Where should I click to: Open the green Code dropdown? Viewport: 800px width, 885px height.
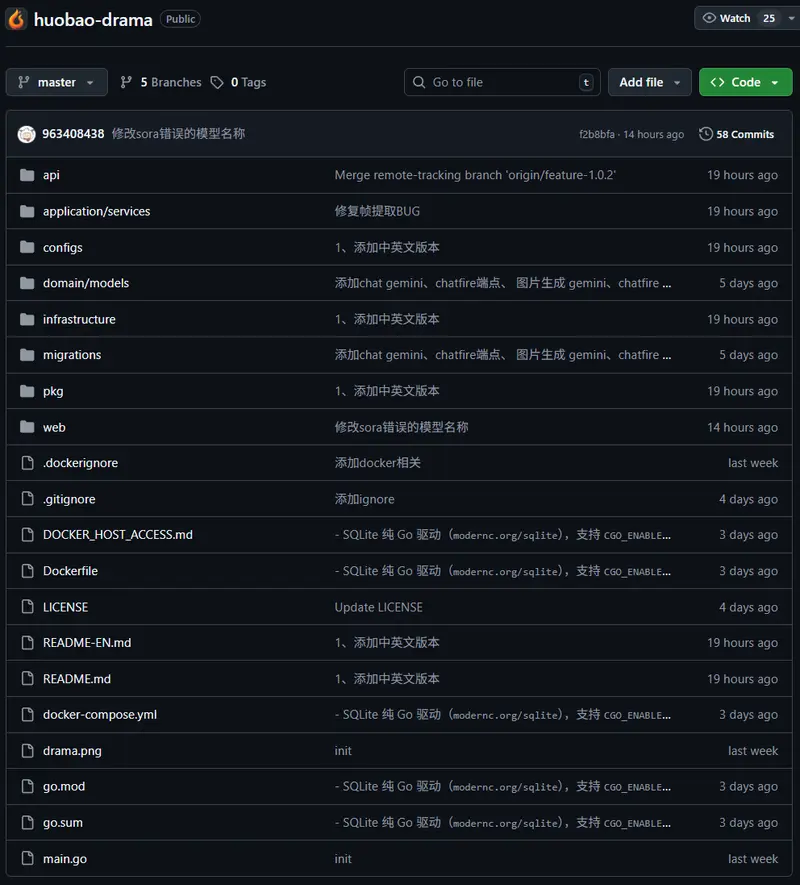coord(745,83)
